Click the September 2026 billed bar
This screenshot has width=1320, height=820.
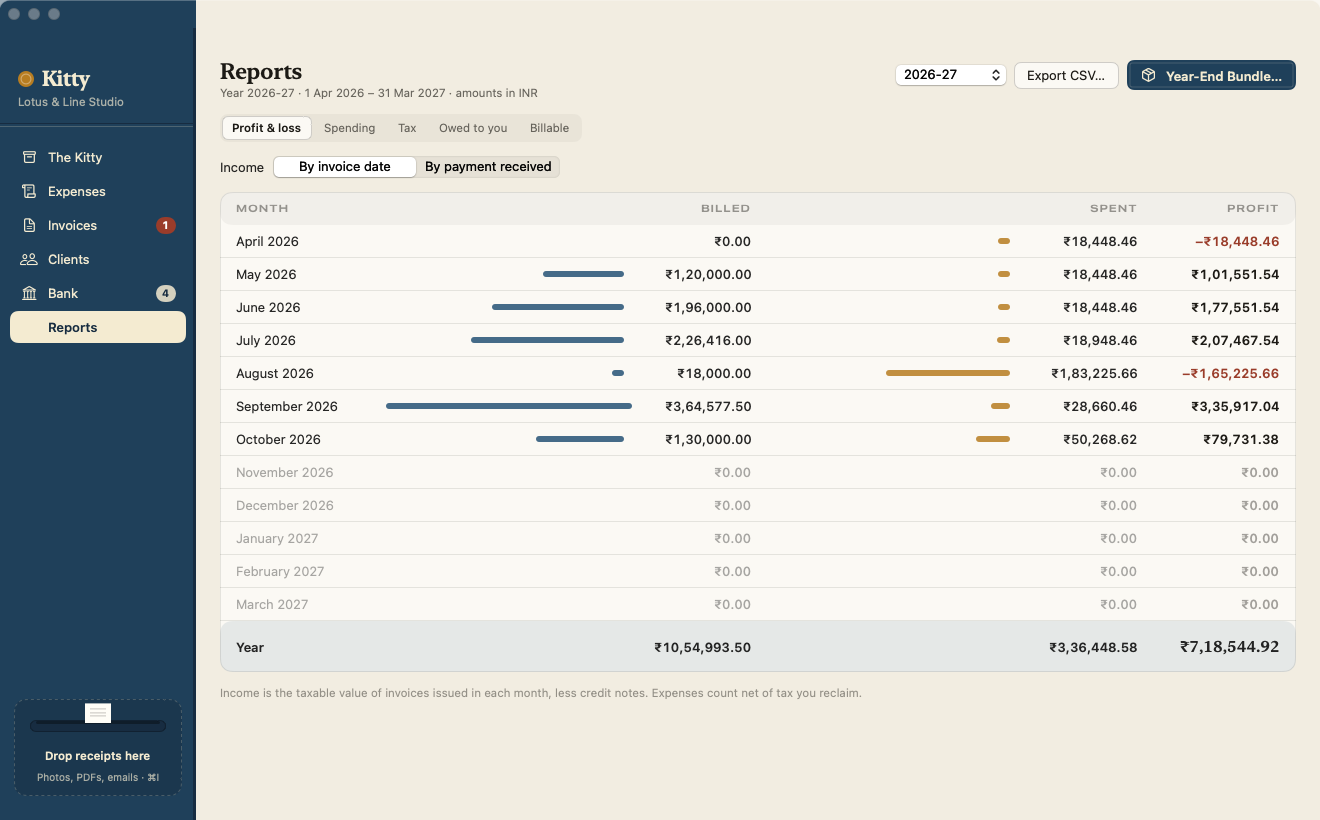tap(509, 406)
